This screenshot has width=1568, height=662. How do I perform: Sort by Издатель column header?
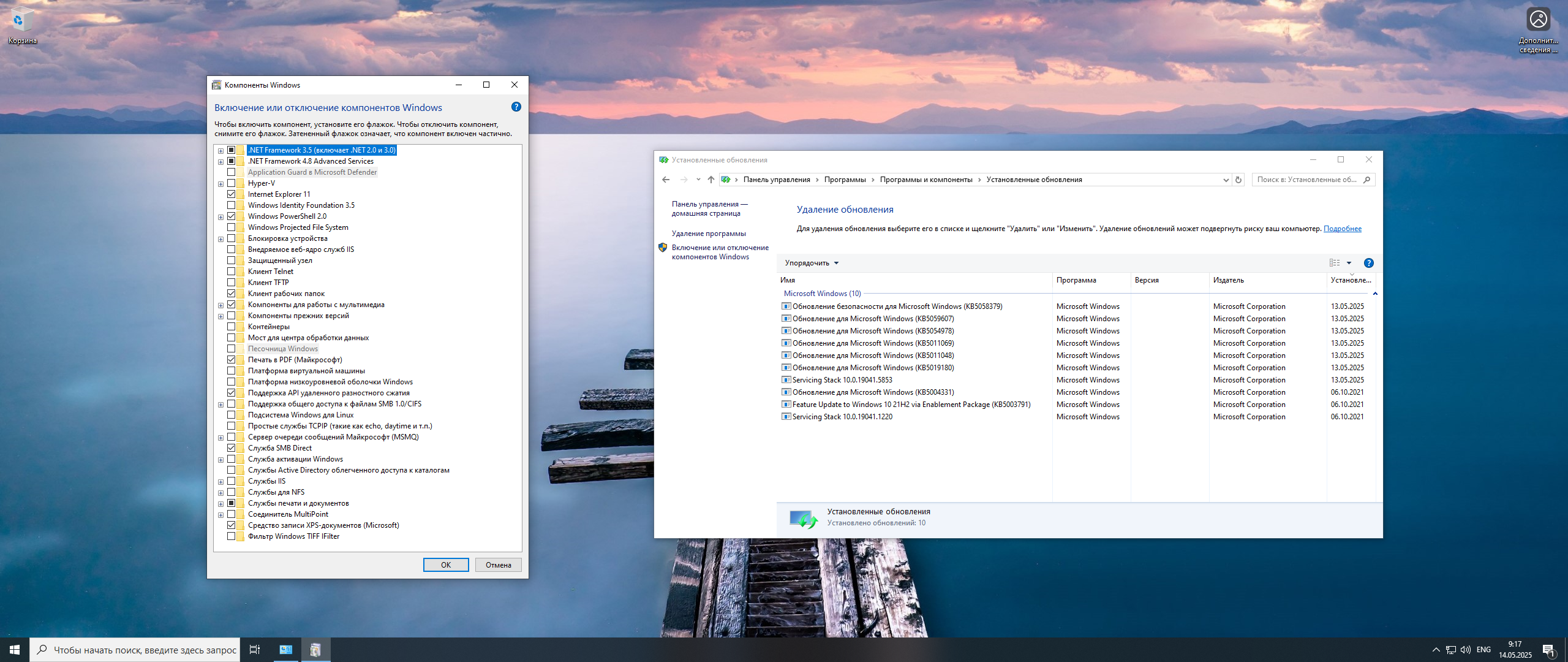click(1268, 280)
